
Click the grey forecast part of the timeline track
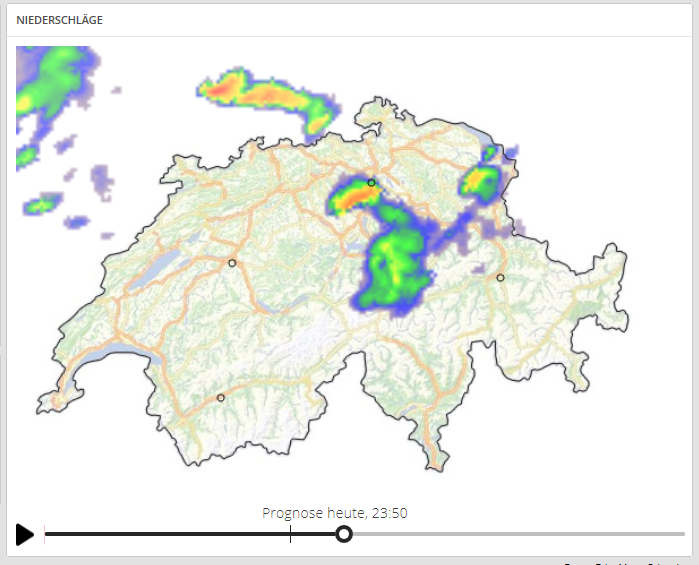(518, 534)
